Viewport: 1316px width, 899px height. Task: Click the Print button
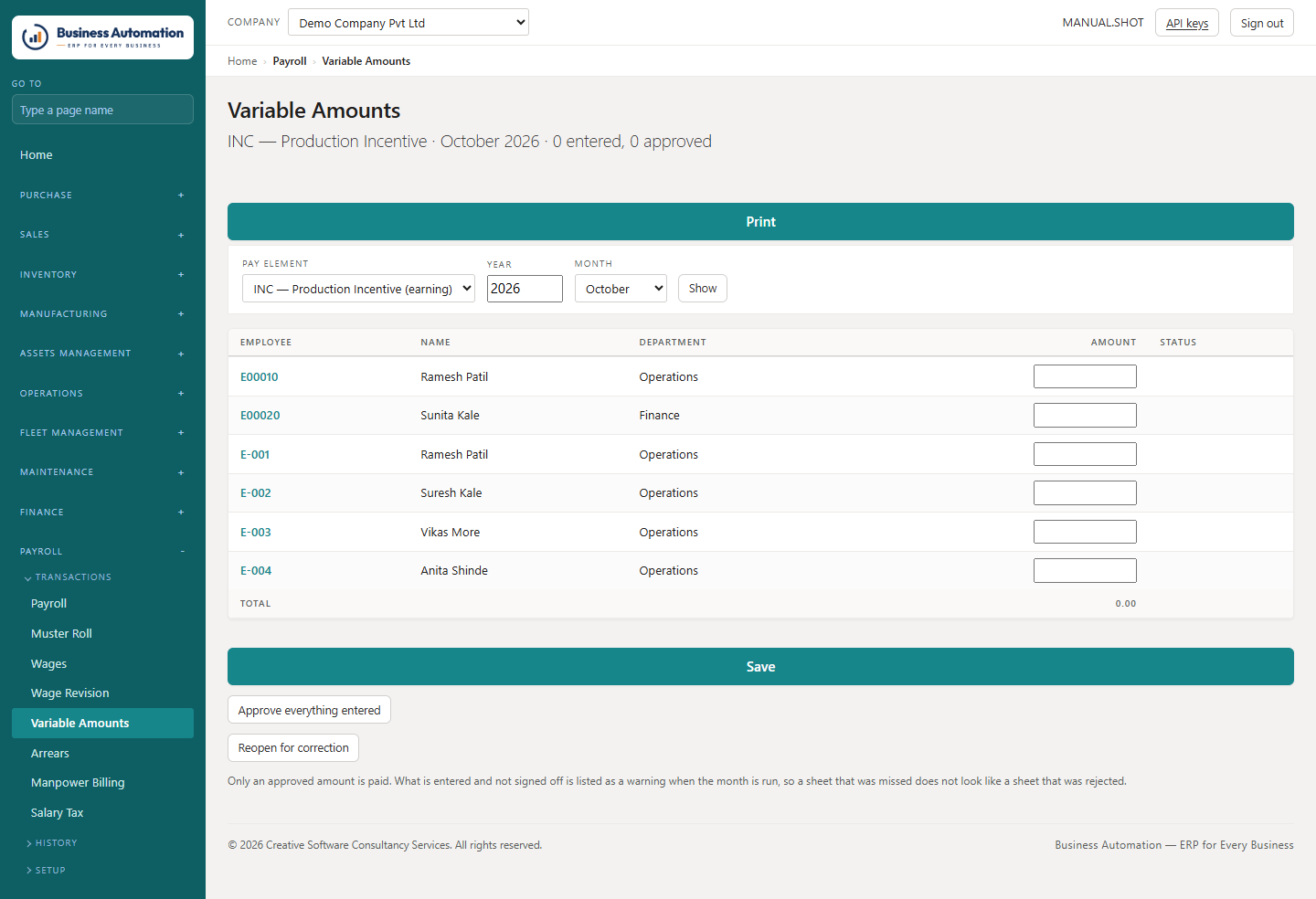click(x=760, y=222)
